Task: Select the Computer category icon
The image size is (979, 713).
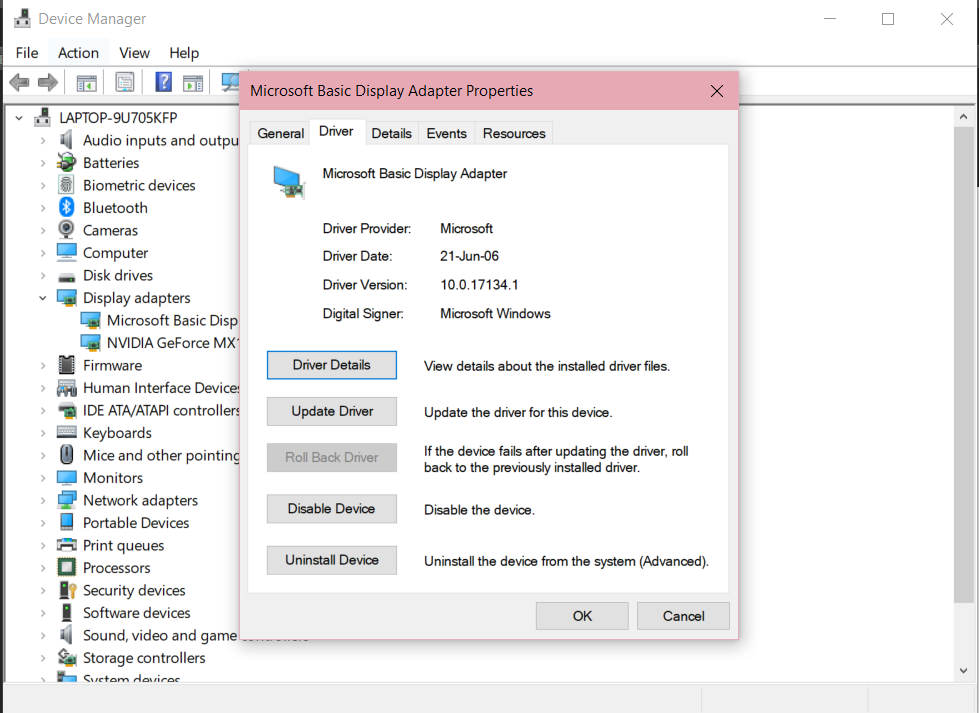Action: pyautogui.click(x=66, y=252)
